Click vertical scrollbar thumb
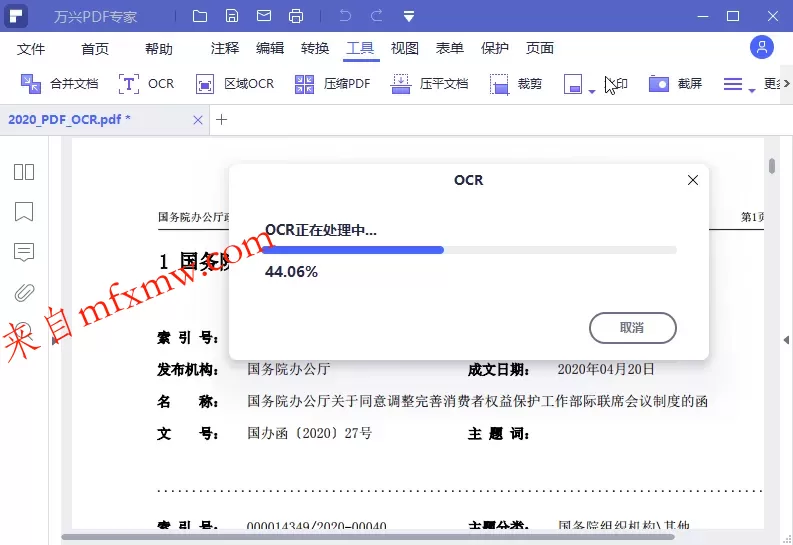 click(772, 165)
